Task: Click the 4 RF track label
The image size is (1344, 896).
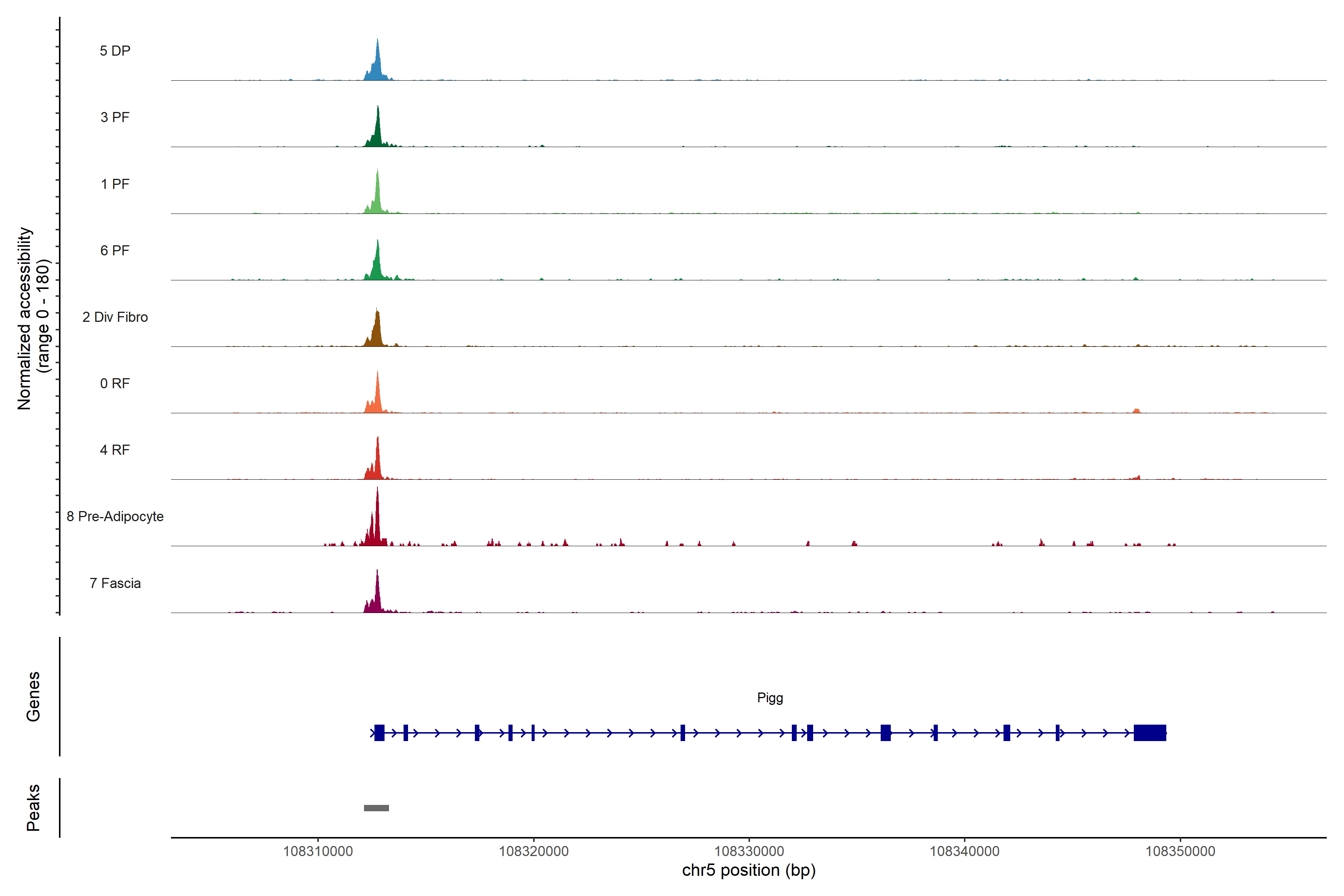Action: tap(115, 450)
